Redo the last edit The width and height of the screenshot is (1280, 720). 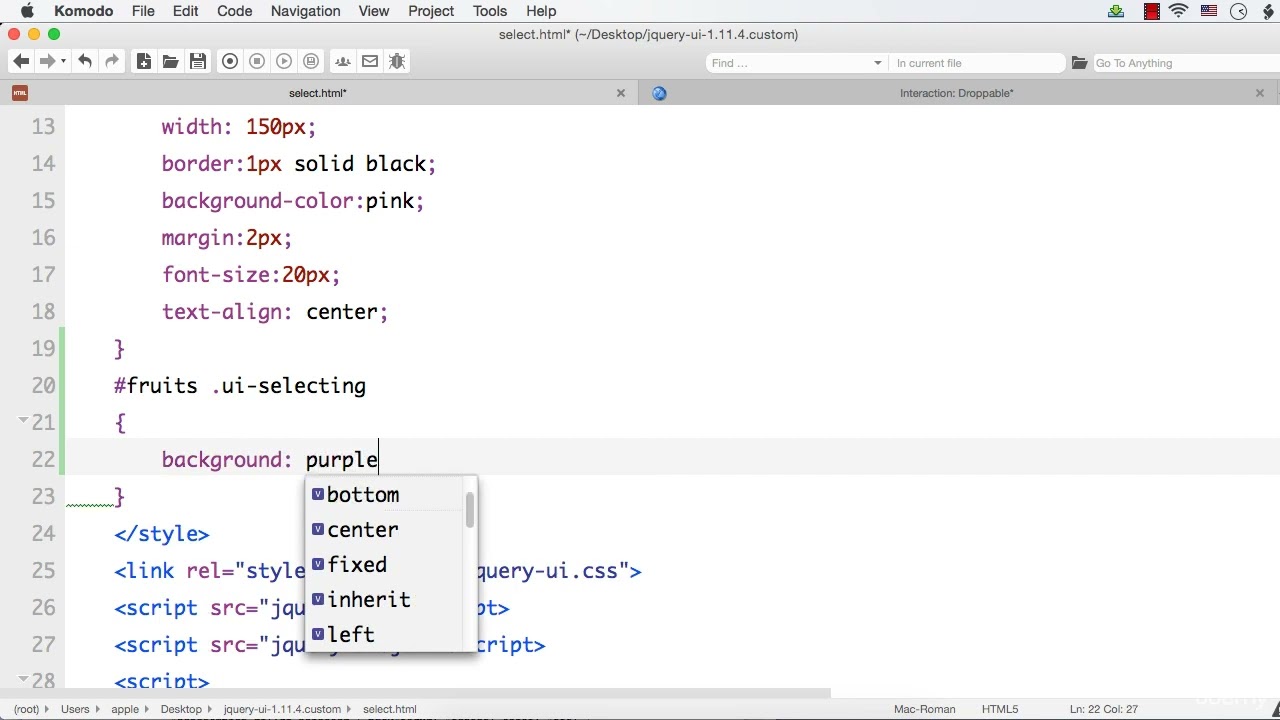(112, 62)
